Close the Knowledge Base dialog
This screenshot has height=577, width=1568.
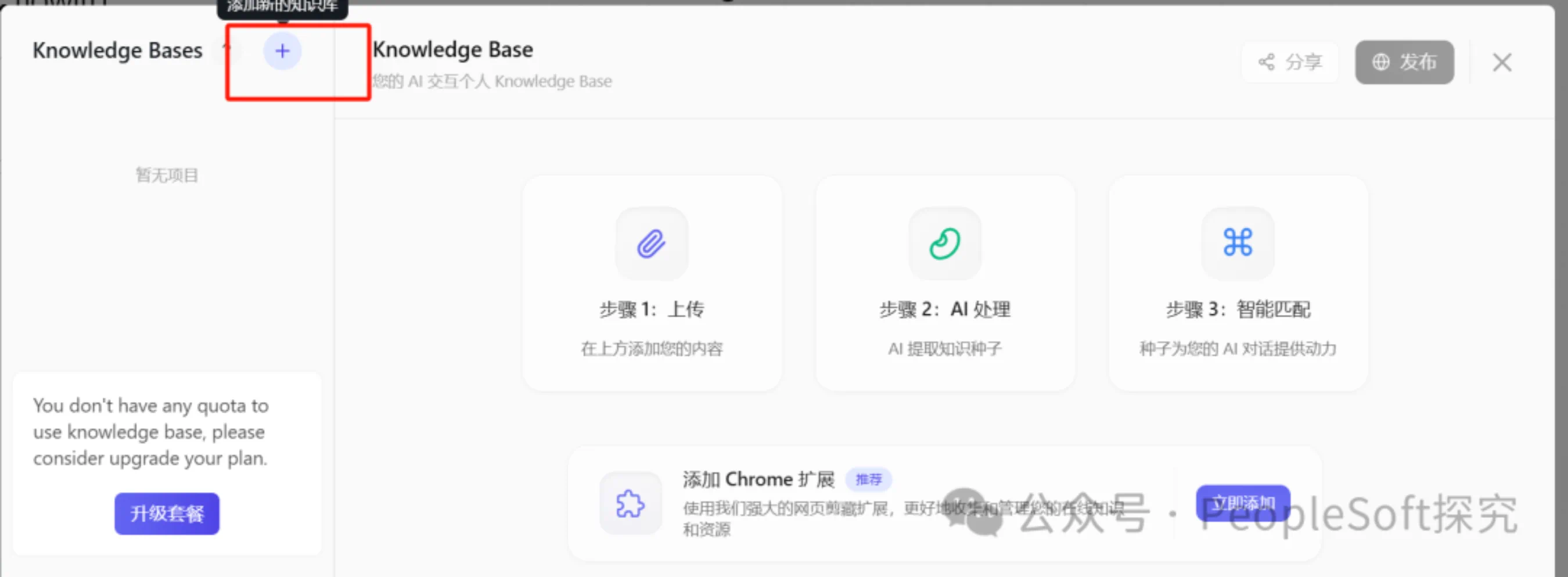point(1502,62)
